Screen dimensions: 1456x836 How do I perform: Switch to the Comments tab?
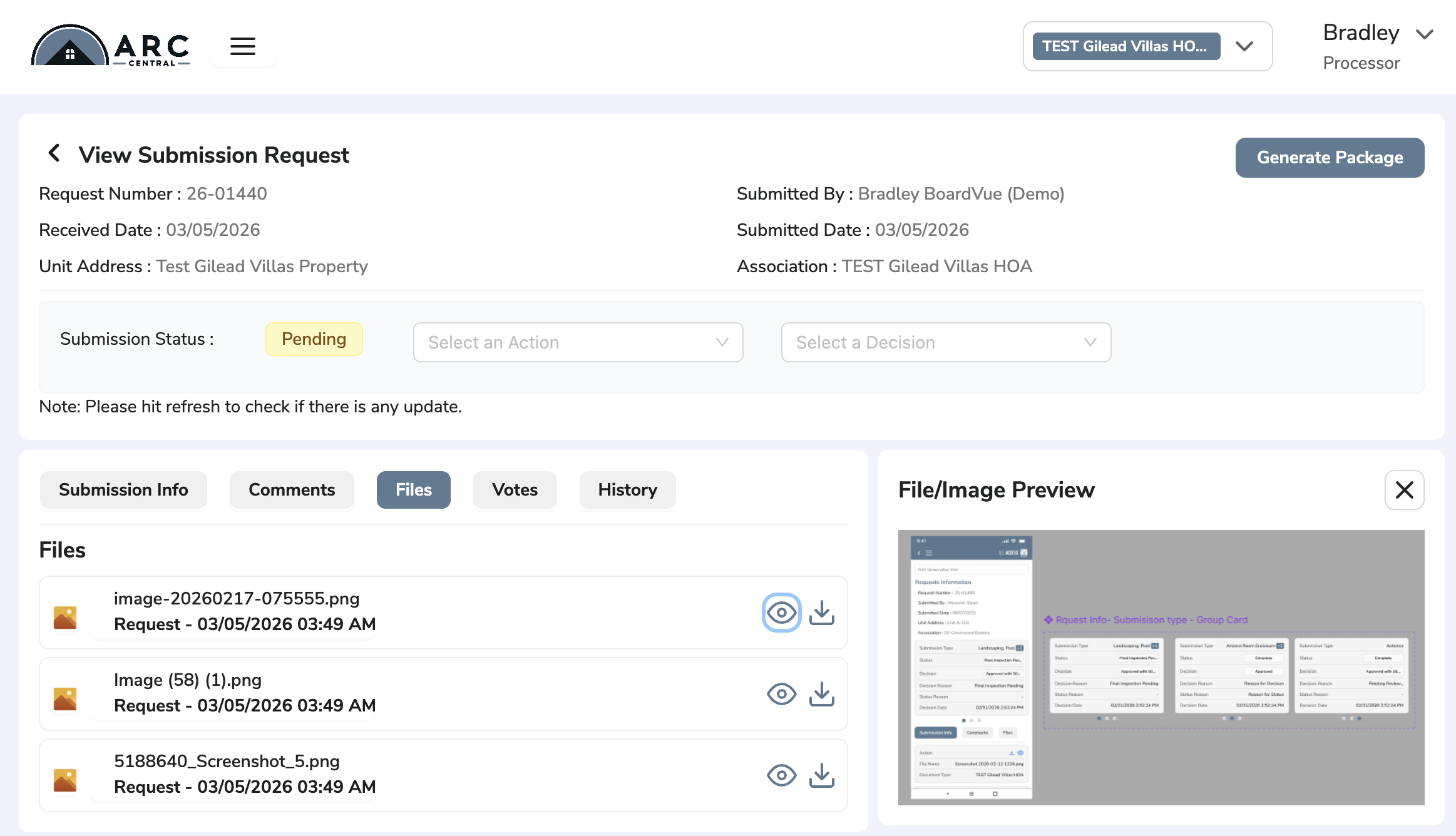292,490
